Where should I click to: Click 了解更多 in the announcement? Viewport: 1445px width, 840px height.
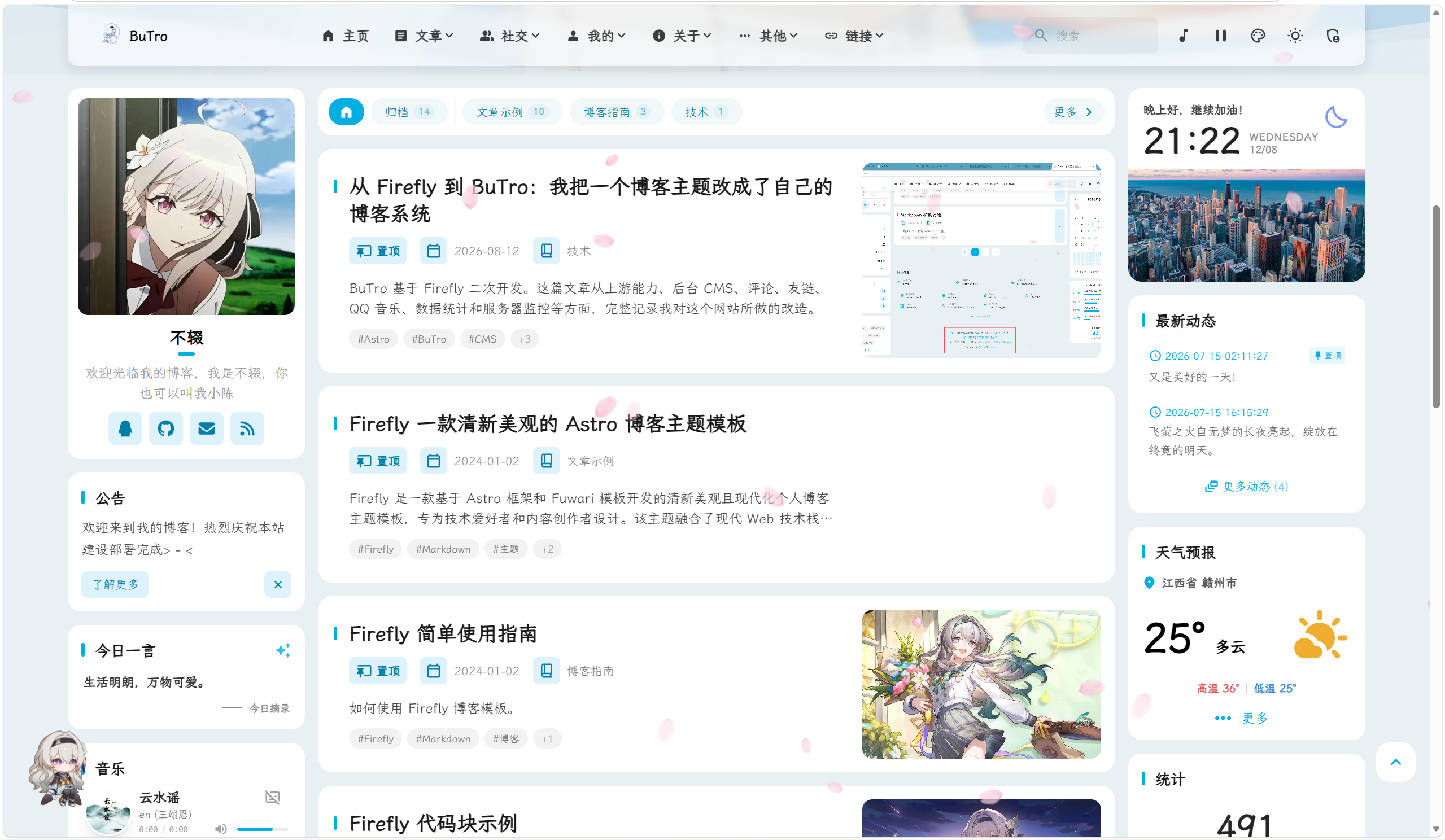(x=115, y=584)
